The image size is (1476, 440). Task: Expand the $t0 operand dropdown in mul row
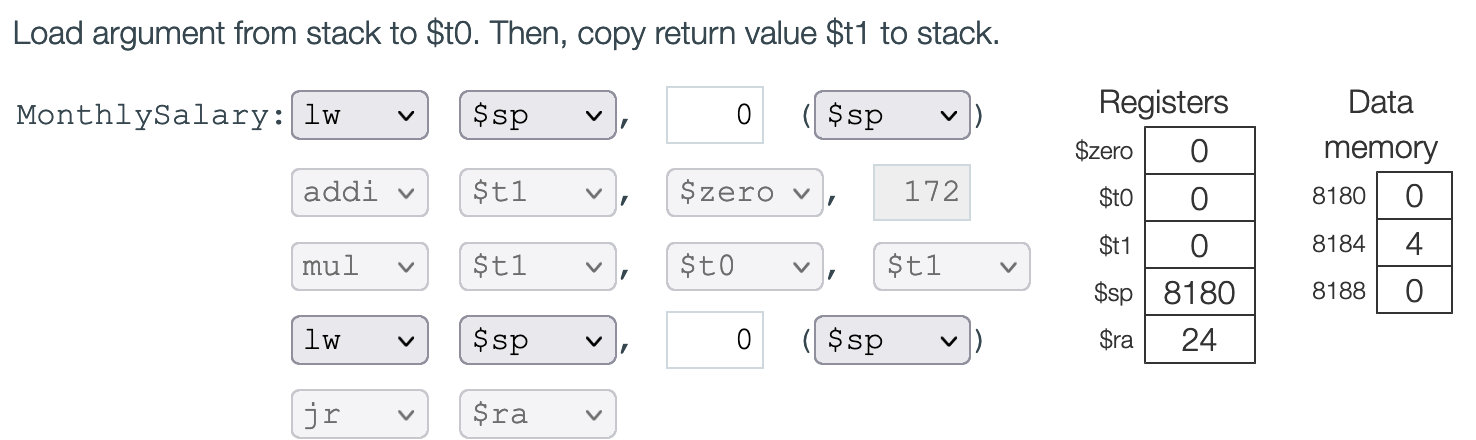744,266
